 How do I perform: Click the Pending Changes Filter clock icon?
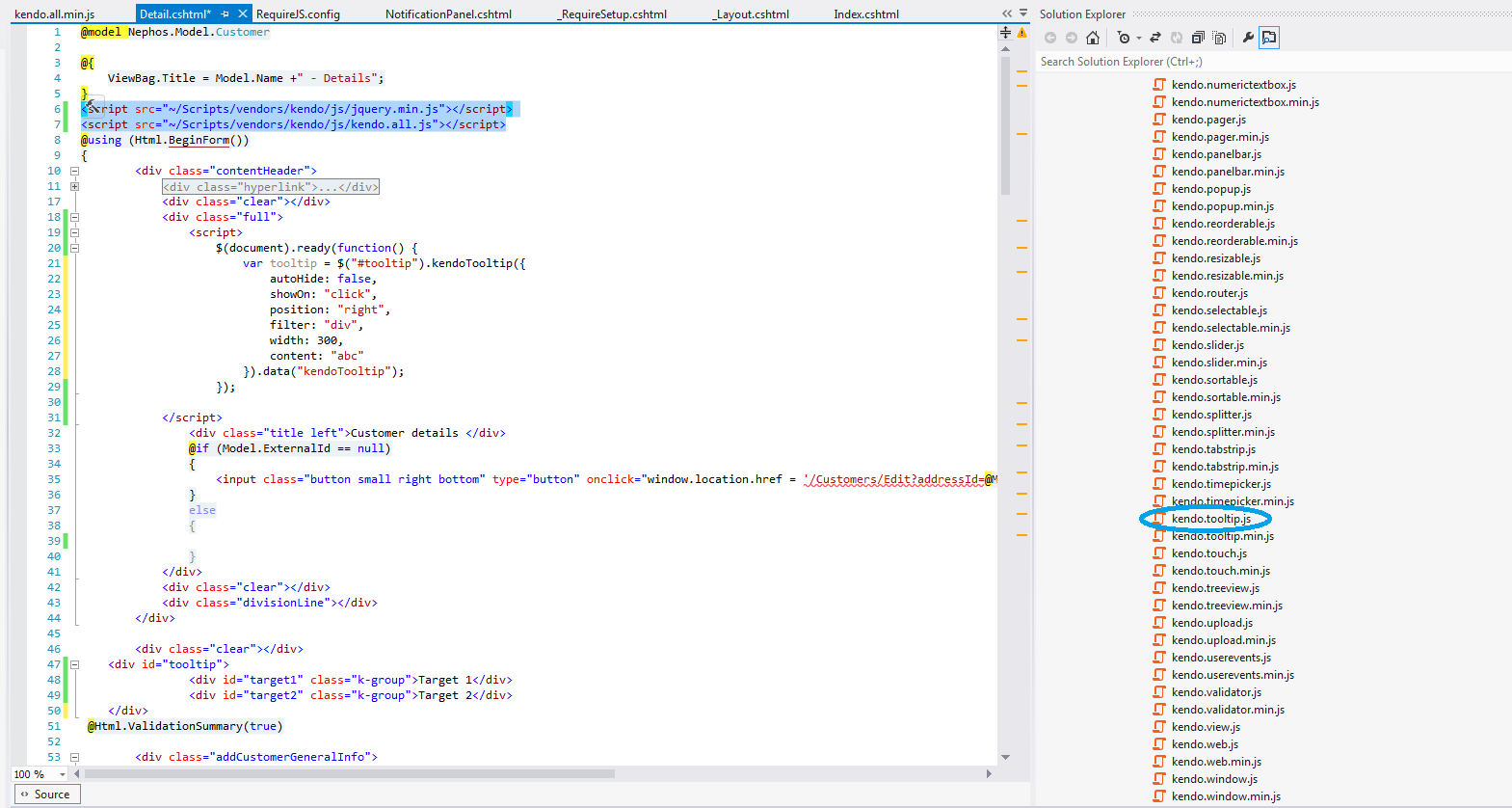tap(1124, 38)
